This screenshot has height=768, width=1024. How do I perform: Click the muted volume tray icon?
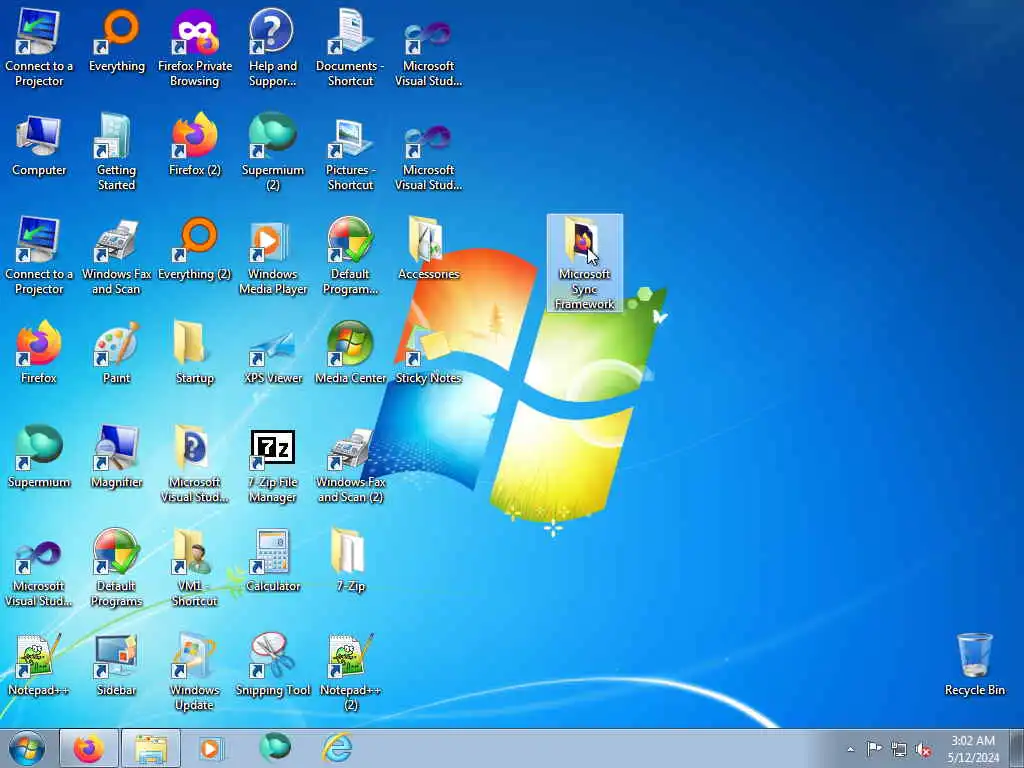pos(923,750)
